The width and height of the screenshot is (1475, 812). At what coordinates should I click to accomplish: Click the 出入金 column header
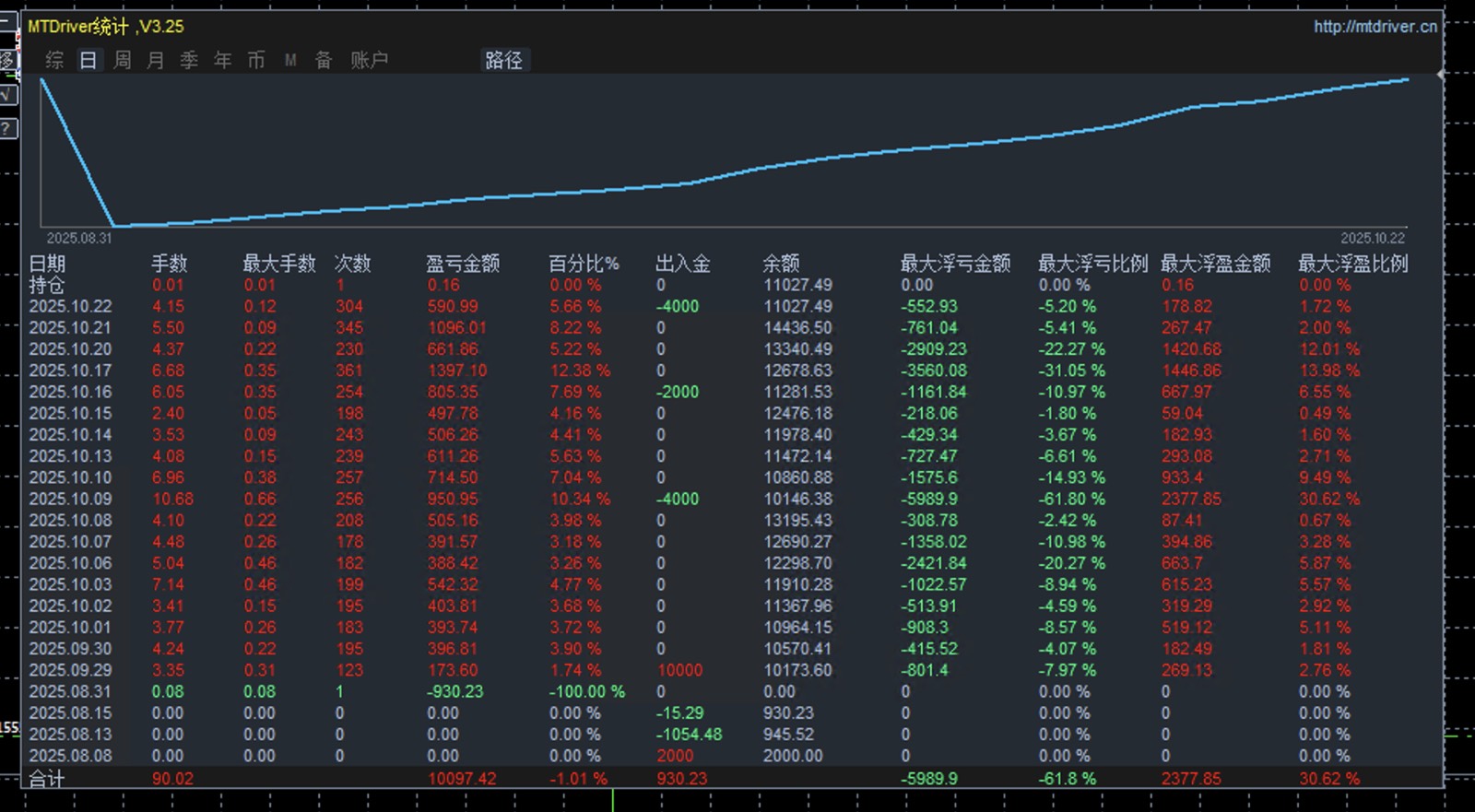tap(683, 265)
